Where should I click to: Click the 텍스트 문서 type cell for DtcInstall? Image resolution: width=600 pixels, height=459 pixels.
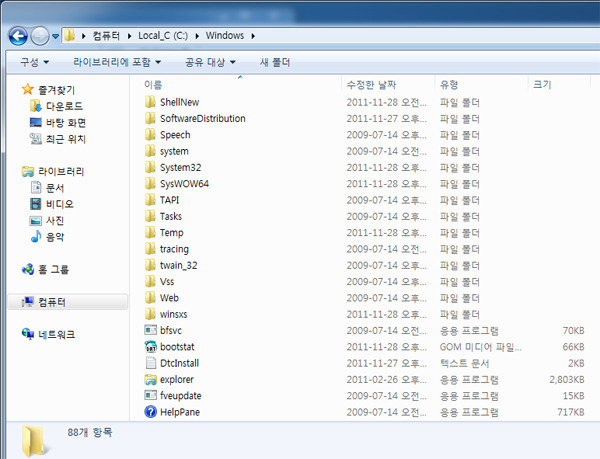click(464, 363)
